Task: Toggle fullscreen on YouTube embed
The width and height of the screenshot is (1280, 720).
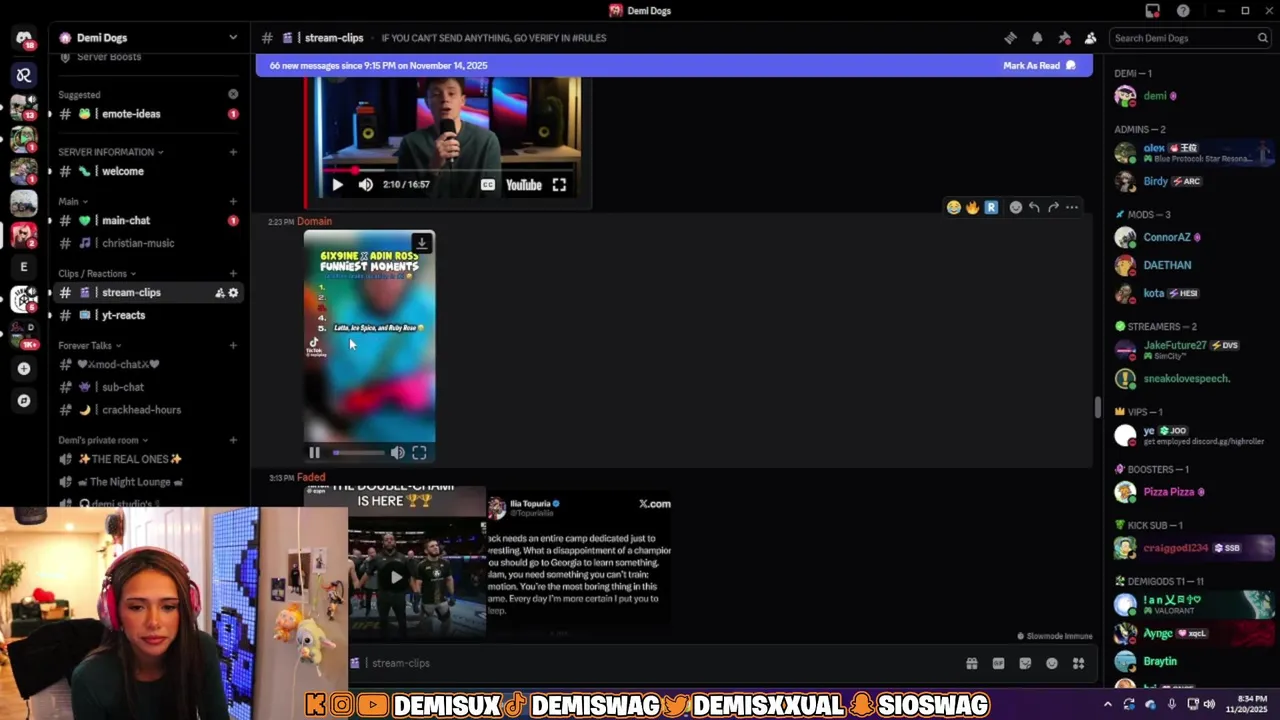Action: click(x=559, y=185)
